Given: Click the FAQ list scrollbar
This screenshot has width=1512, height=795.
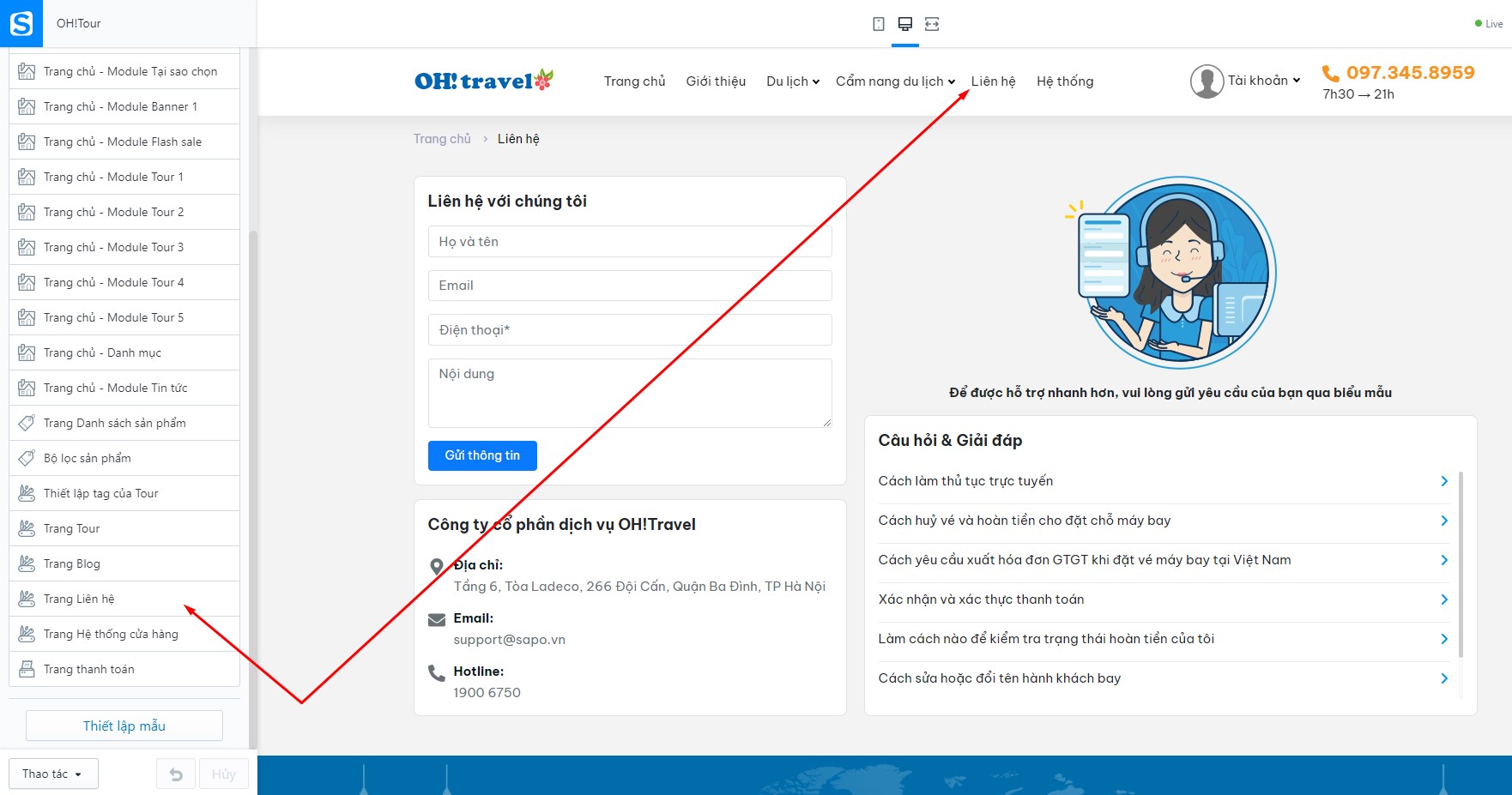Looking at the screenshot, I should [x=1461, y=565].
